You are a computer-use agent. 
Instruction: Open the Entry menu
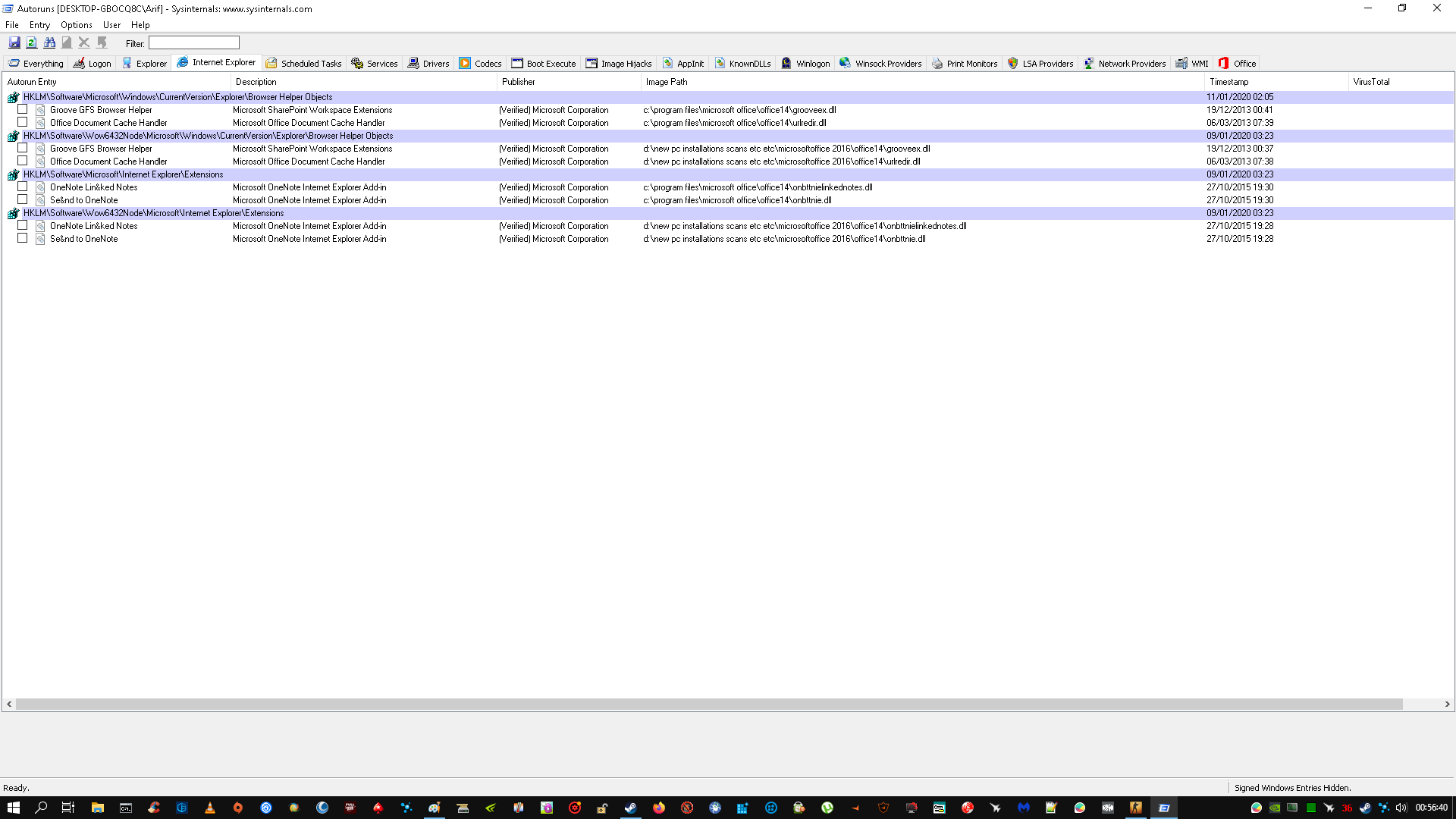[x=39, y=25]
